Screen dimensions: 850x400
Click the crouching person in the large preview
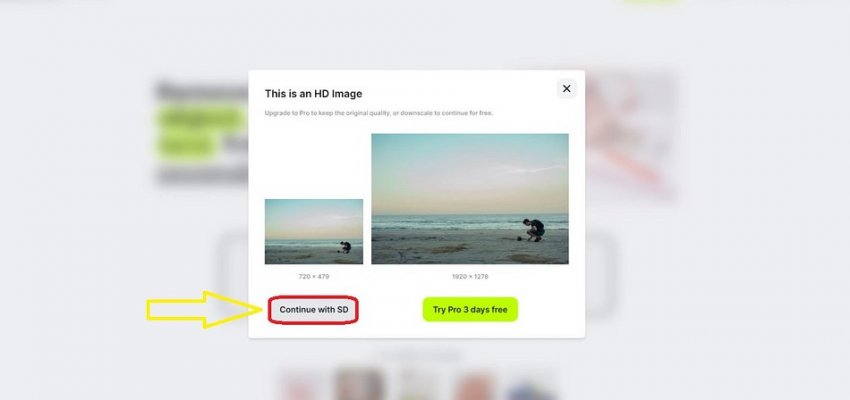click(x=535, y=230)
